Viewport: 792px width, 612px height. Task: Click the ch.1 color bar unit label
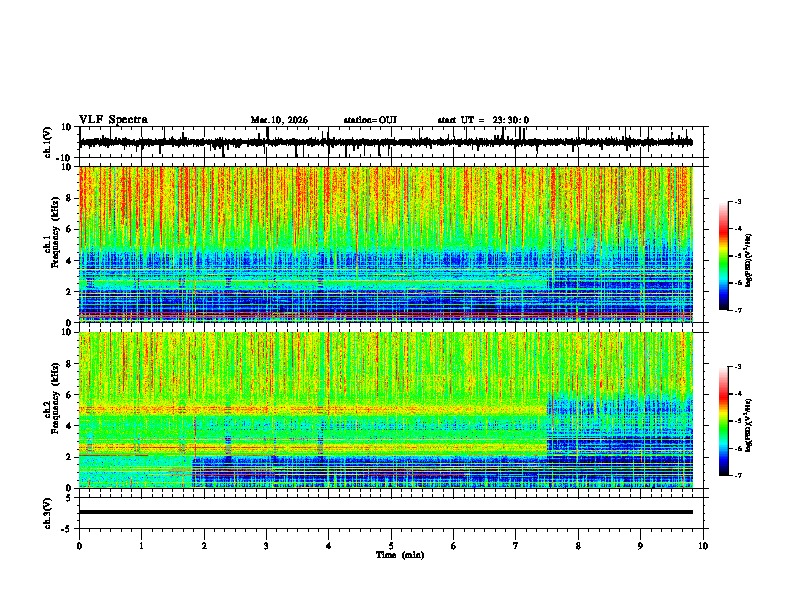tap(749, 260)
